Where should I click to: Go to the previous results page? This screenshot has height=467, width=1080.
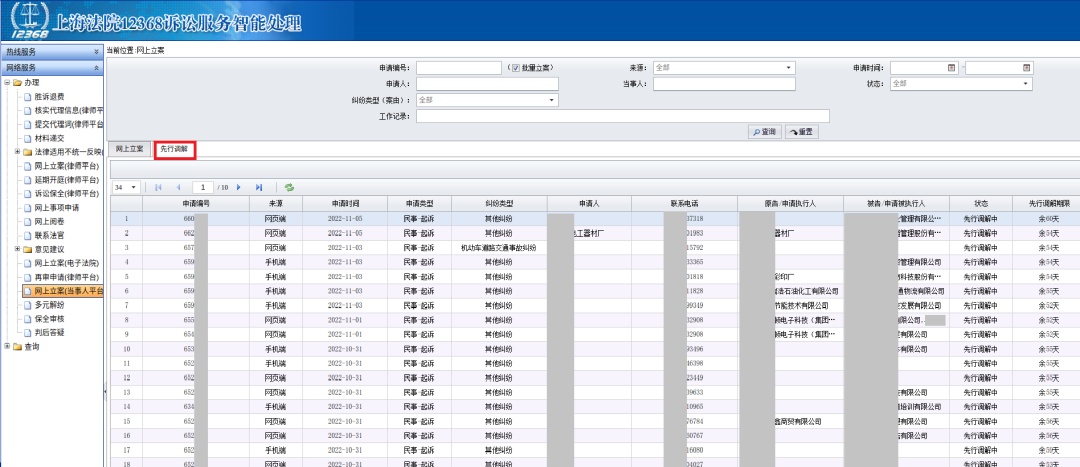click(178, 187)
